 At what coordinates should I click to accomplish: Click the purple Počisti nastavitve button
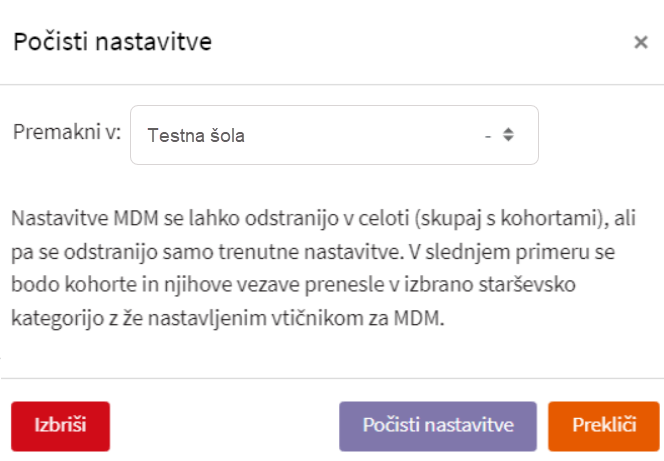438,424
